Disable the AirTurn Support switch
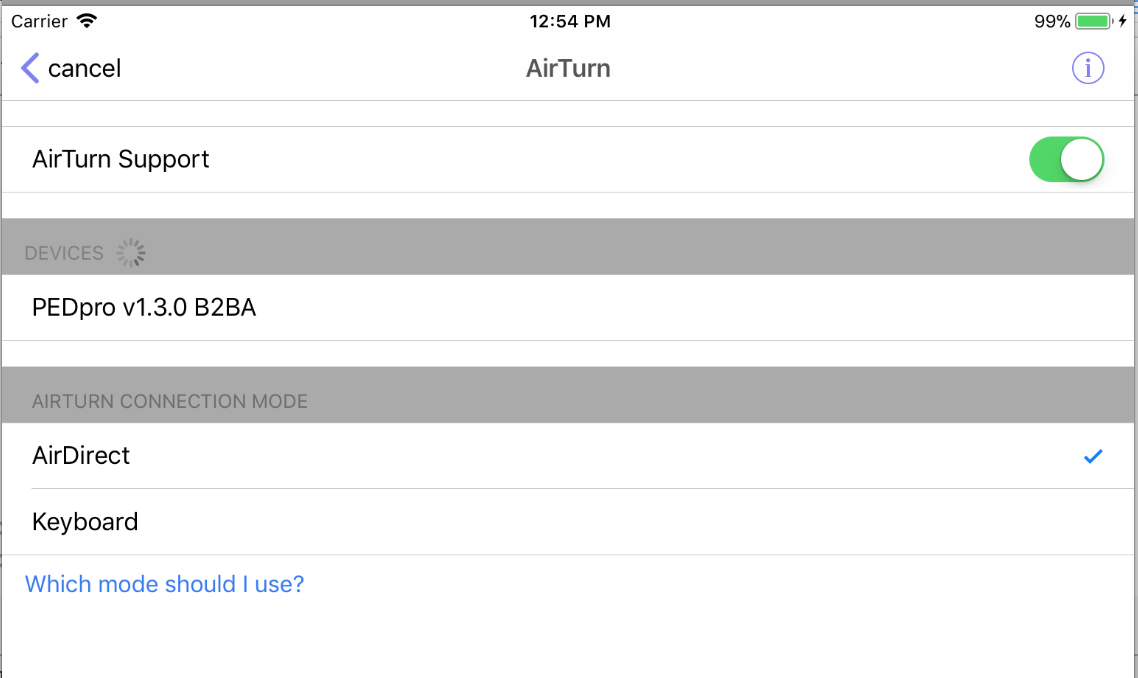This screenshot has width=1138, height=678. [1066, 160]
